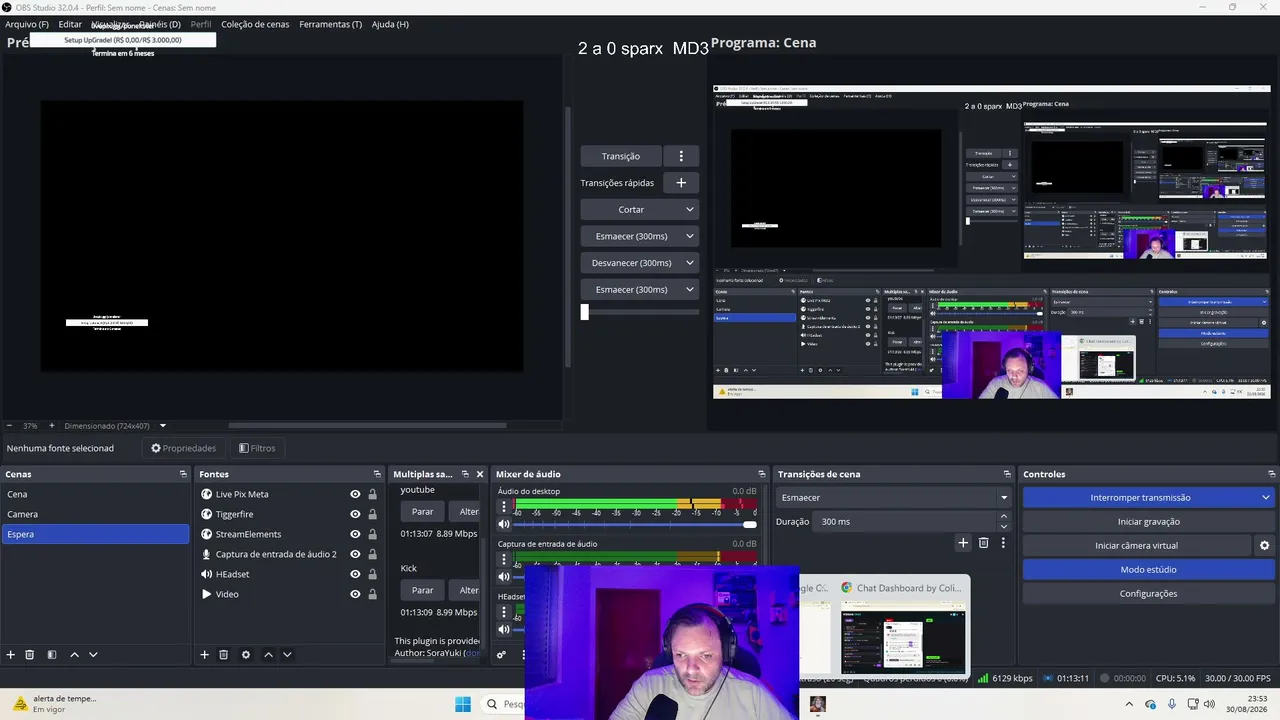This screenshot has width=1280, height=720.
Task: Start the virtual camera
Action: click(x=1136, y=546)
